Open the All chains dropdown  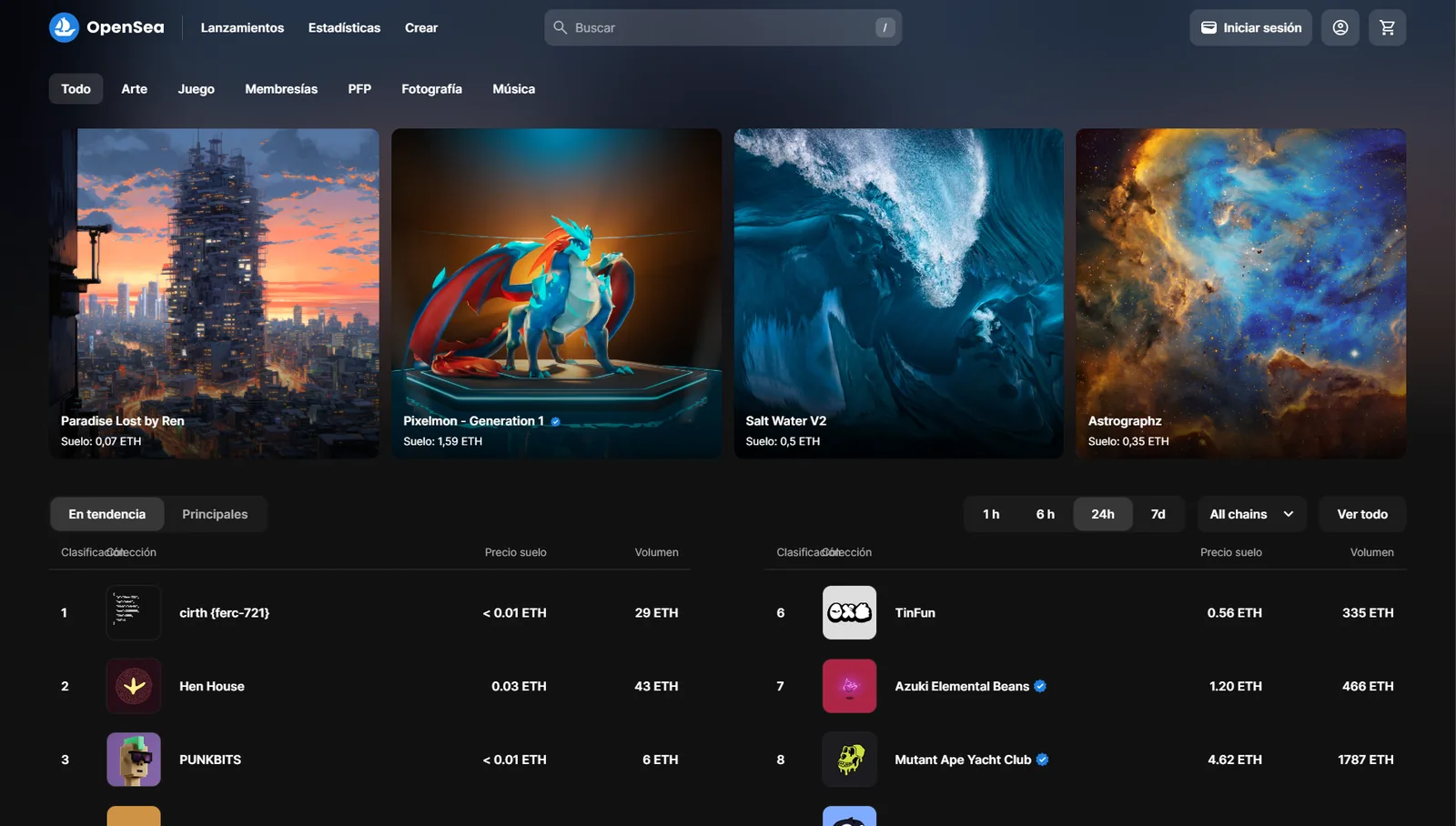click(x=1252, y=514)
